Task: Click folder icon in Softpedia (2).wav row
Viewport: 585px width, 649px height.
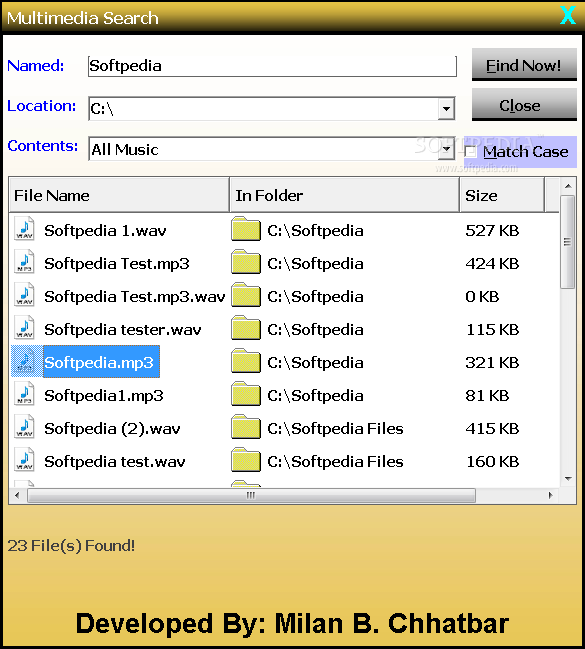Action: point(246,427)
